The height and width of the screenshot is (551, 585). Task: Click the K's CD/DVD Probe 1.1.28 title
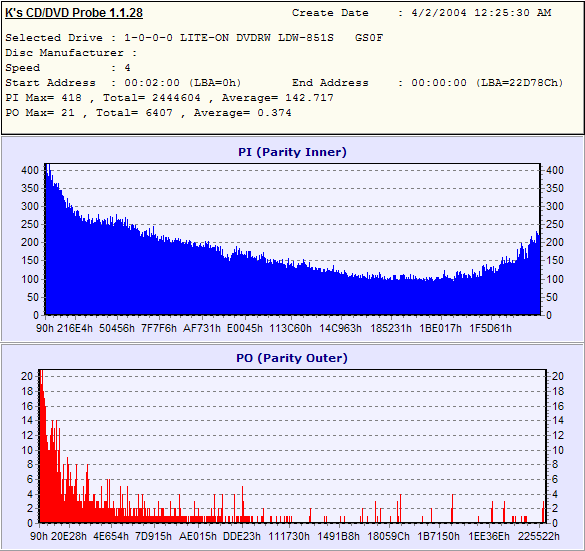pyautogui.click(x=74, y=13)
